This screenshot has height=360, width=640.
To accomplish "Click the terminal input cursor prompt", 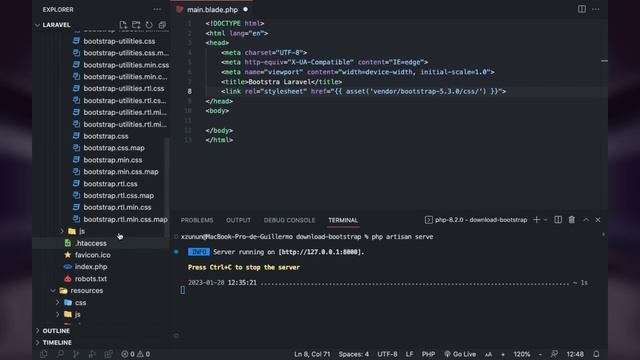I will point(182,290).
